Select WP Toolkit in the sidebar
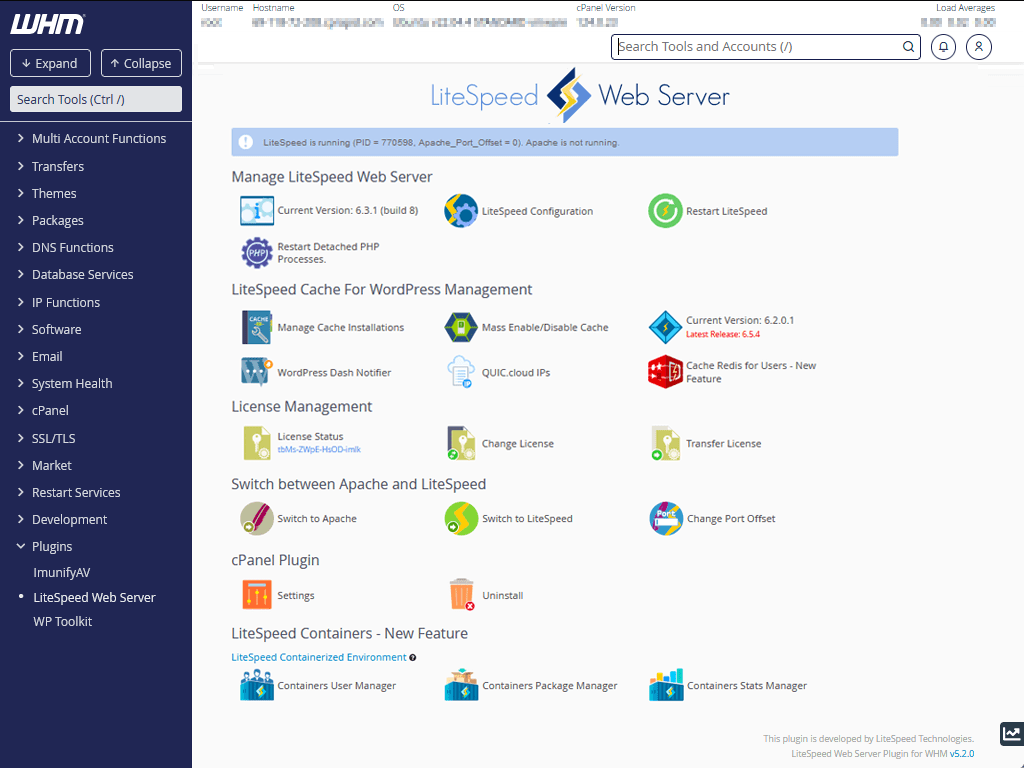1024x768 pixels. [x=62, y=621]
